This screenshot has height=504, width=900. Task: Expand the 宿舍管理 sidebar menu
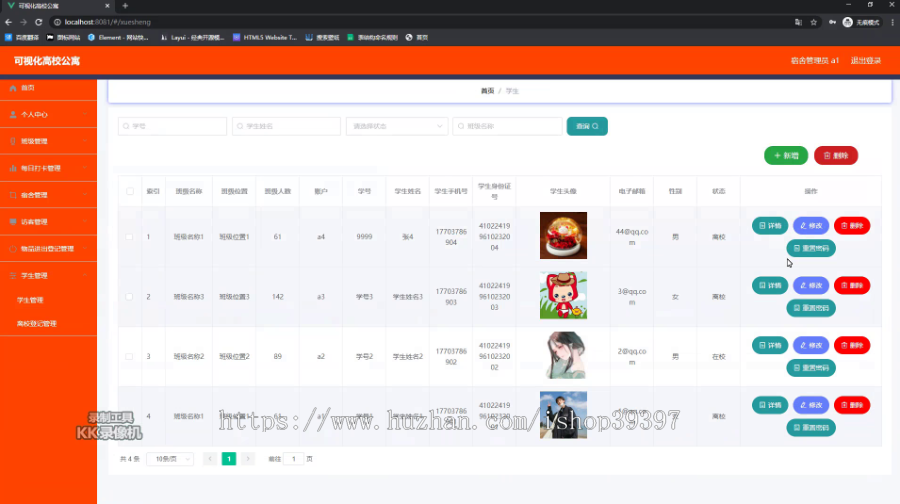click(x=48, y=195)
